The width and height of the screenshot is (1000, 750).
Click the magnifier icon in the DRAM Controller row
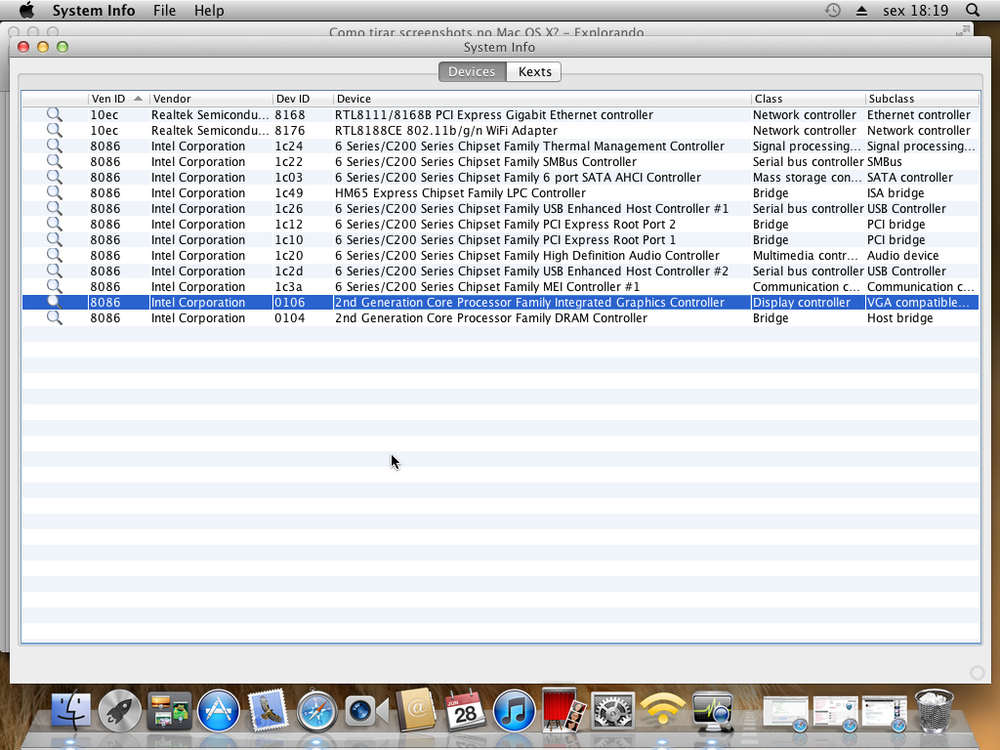[54, 318]
